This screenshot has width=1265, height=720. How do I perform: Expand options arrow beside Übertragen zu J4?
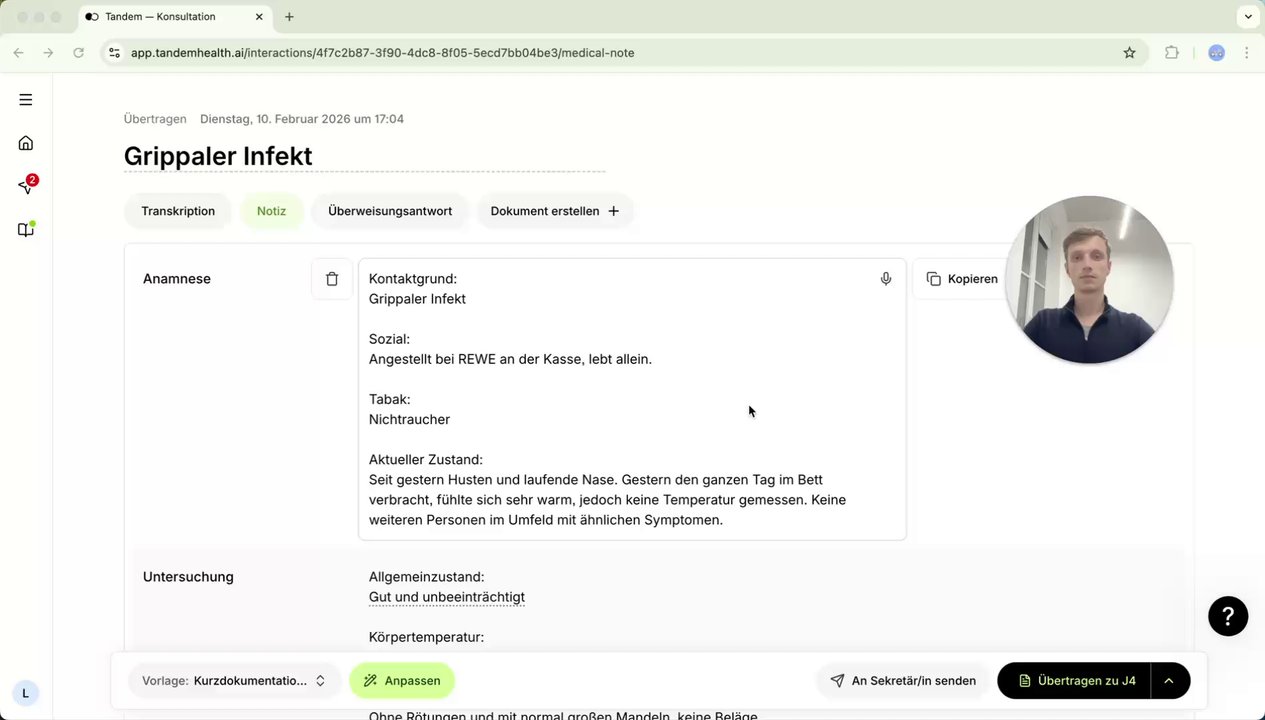(x=1169, y=681)
